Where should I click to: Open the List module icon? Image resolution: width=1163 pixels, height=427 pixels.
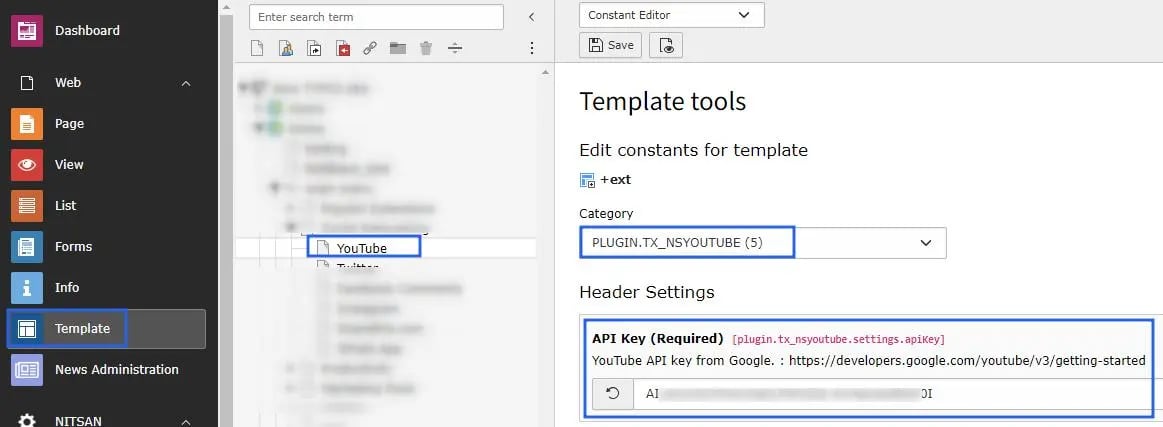27,205
